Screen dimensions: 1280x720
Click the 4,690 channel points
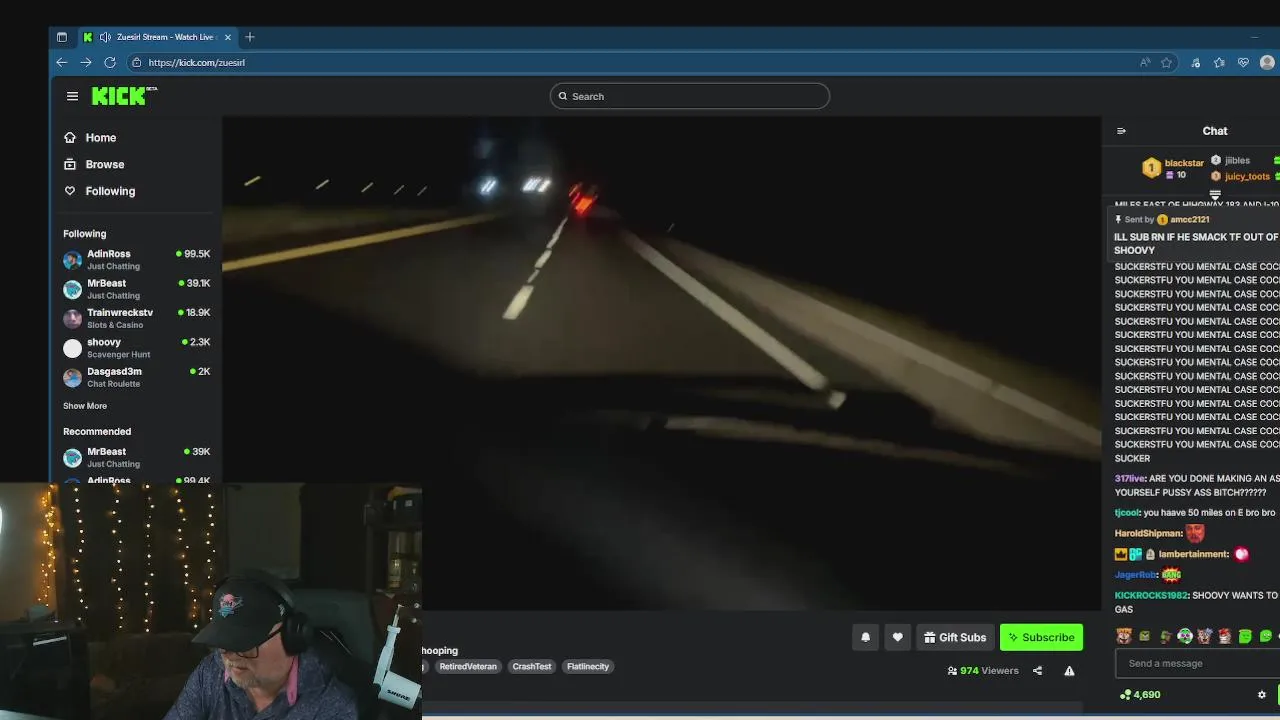[1141, 695]
